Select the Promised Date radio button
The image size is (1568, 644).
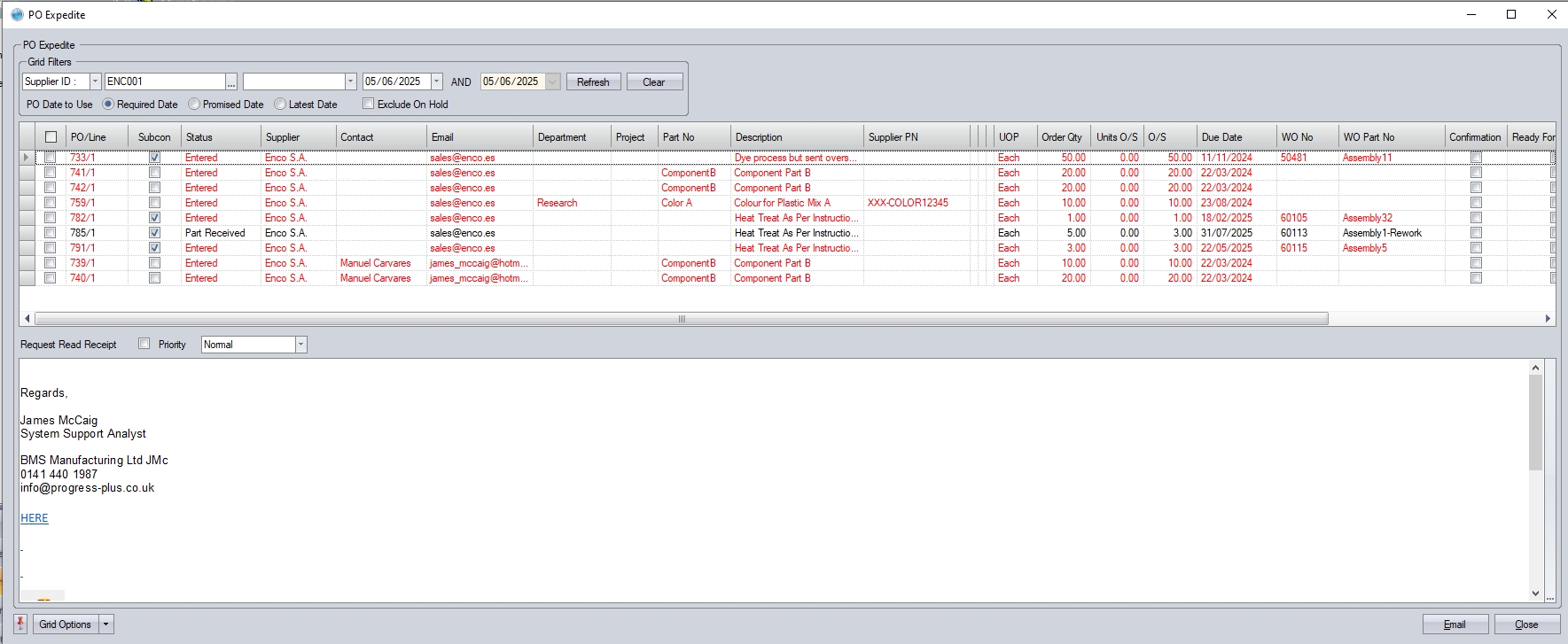tap(194, 105)
